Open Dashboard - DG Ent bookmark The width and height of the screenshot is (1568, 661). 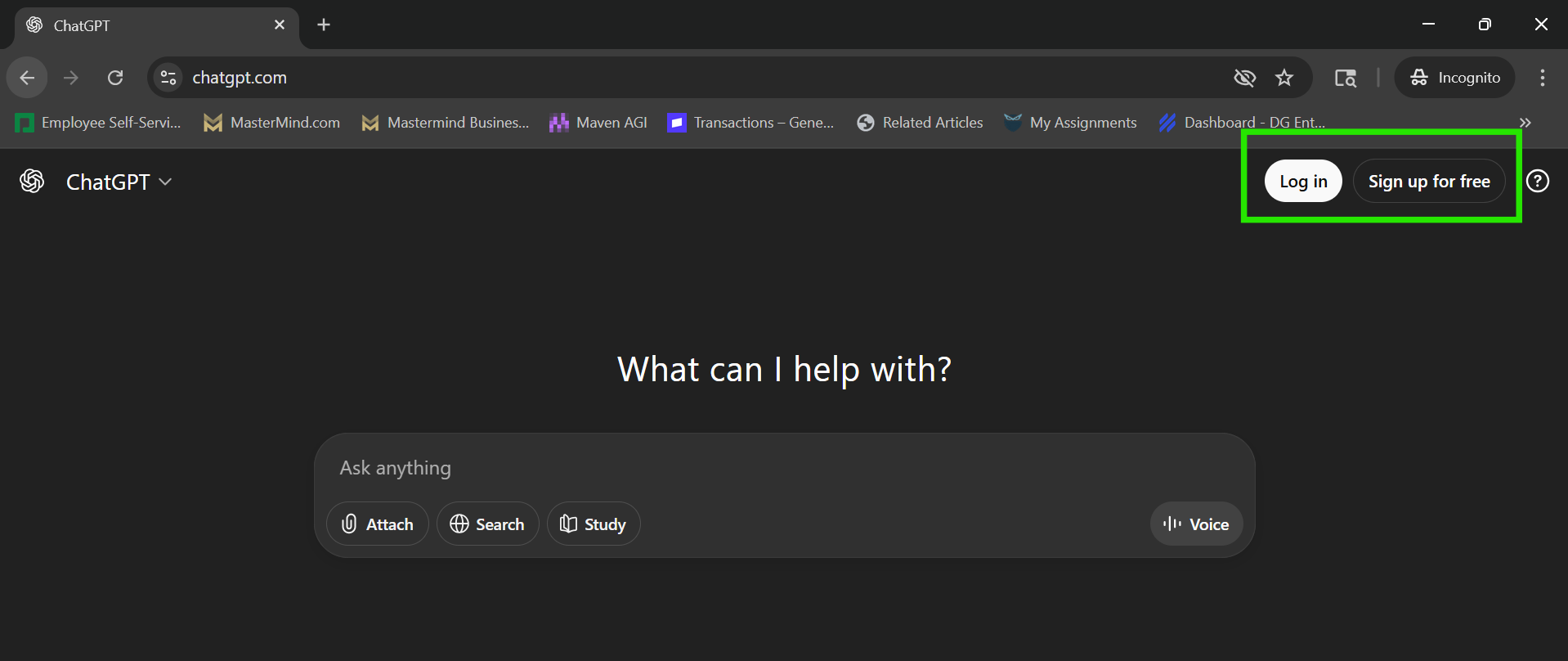[x=1243, y=123]
